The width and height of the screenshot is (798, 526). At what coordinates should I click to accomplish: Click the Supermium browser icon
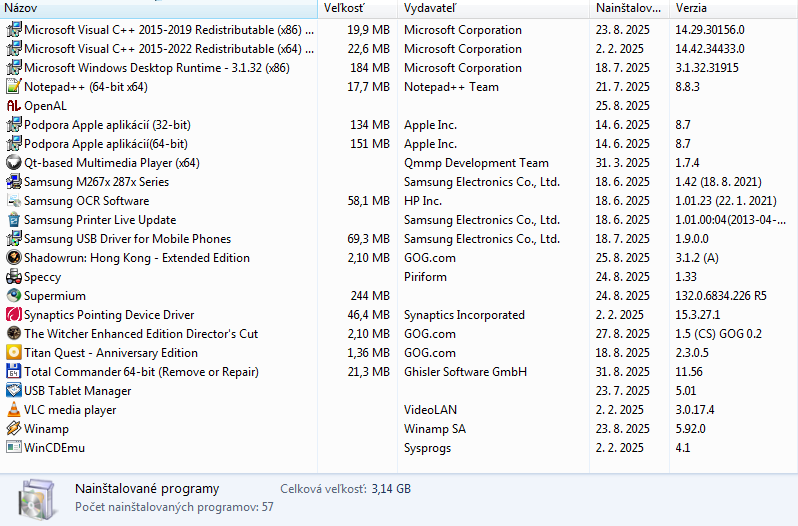(x=14, y=296)
